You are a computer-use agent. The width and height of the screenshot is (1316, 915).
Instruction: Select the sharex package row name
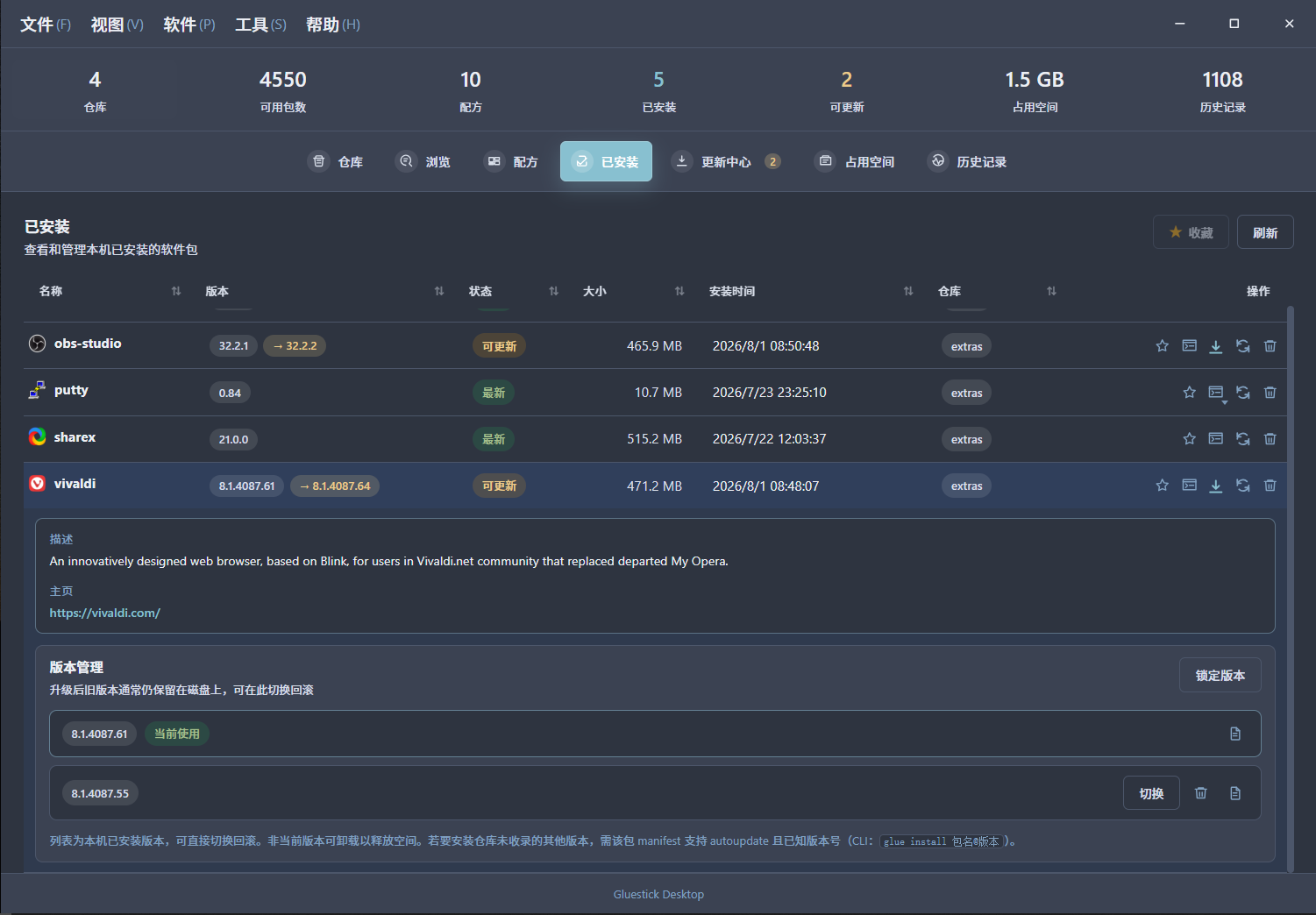coord(75,437)
